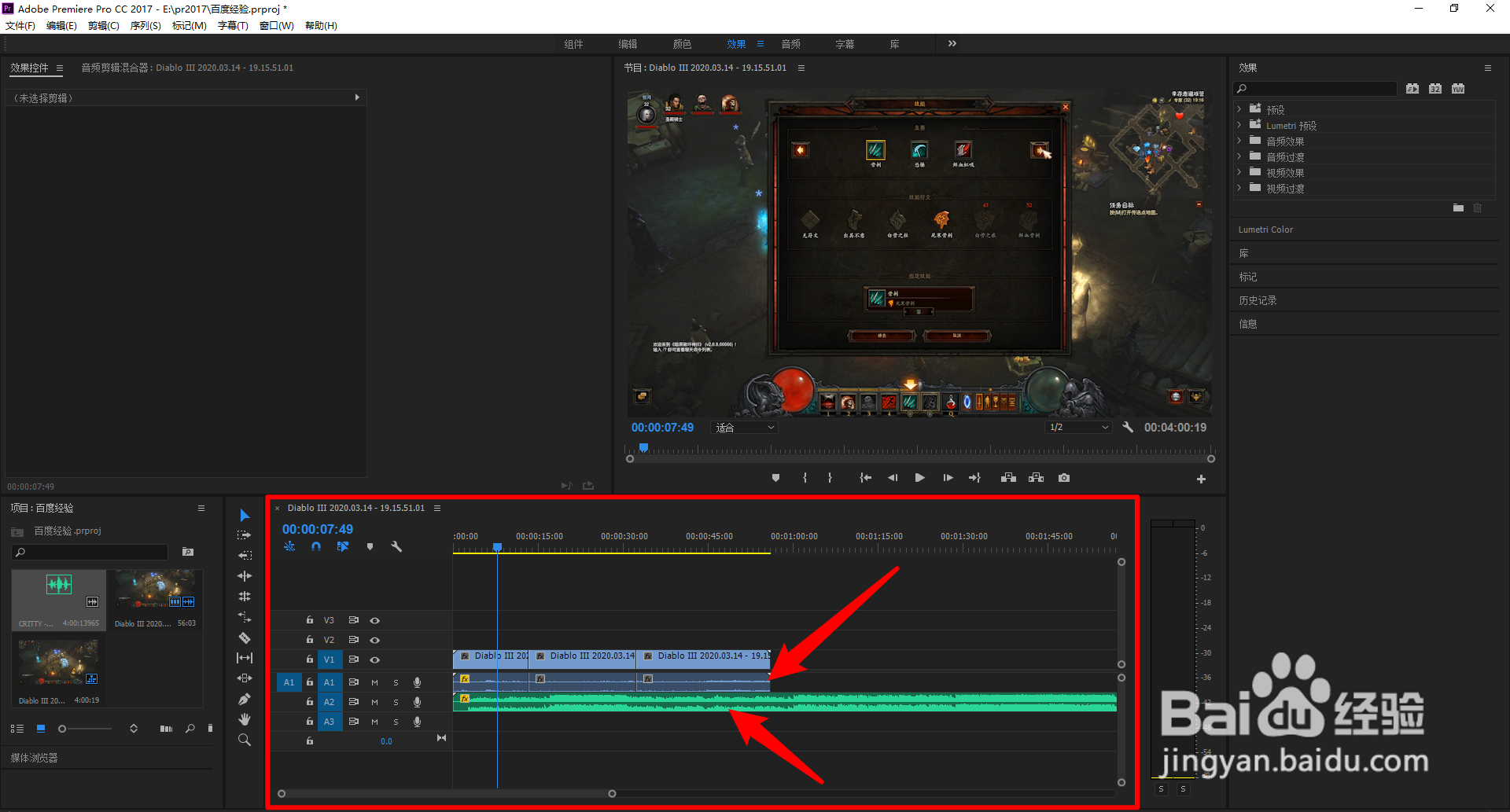1510x812 pixels.
Task: Pick the Ripple Edit tool
Action: pos(245,576)
